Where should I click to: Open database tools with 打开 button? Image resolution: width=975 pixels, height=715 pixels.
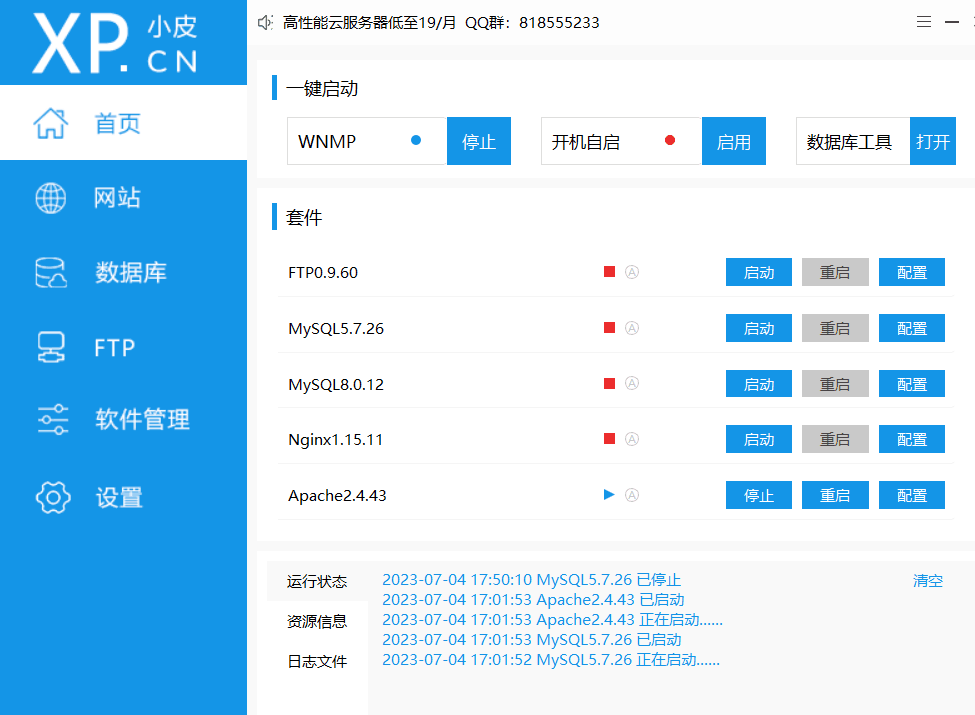click(x=933, y=141)
